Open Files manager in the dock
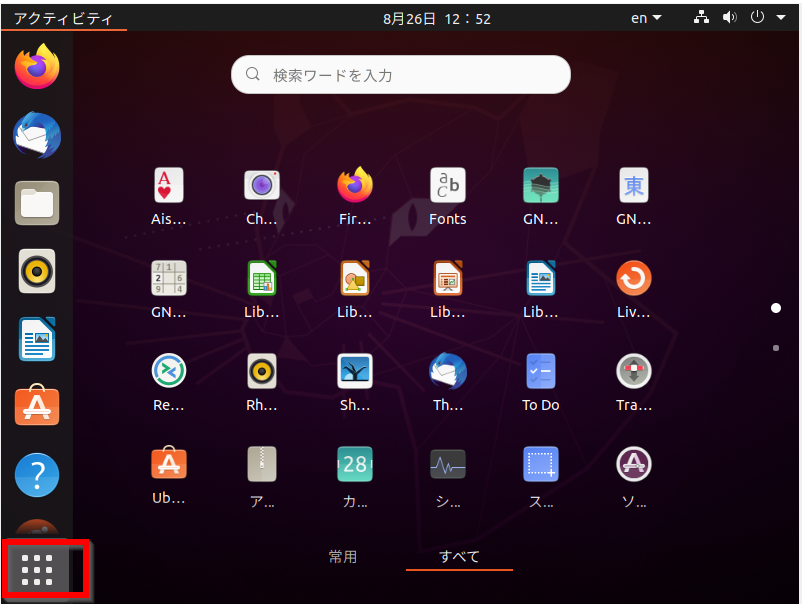This screenshot has width=802, height=604. pos(37,203)
